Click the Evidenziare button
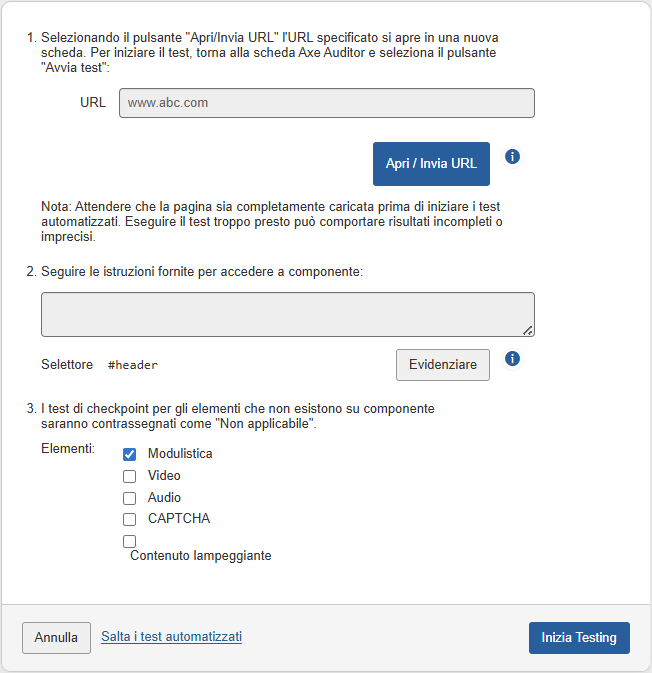This screenshot has width=652, height=673. 443,365
